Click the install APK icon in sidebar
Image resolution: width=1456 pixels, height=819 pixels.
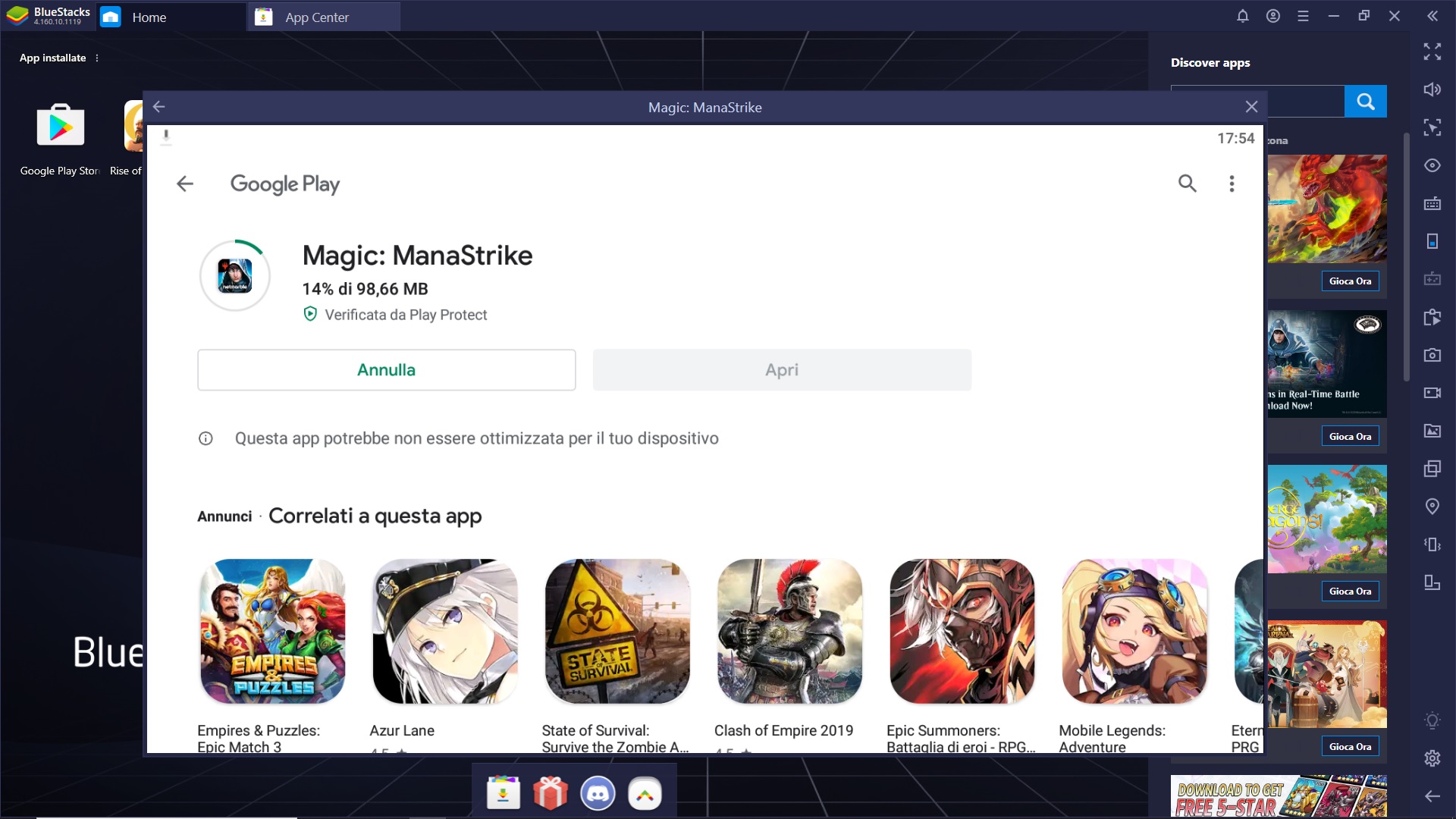click(x=1432, y=317)
